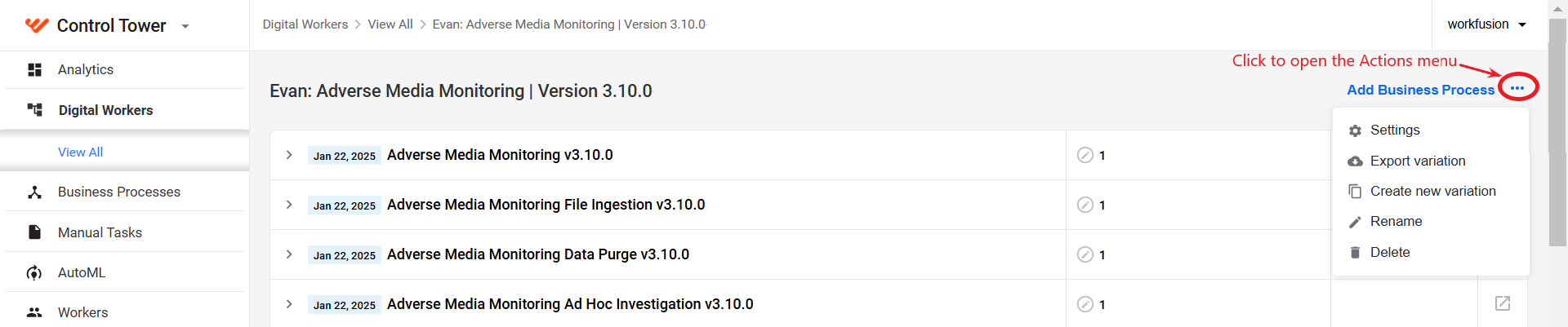Select Export variation from the menu
This screenshot has height=327, width=1568.
[1431, 161]
